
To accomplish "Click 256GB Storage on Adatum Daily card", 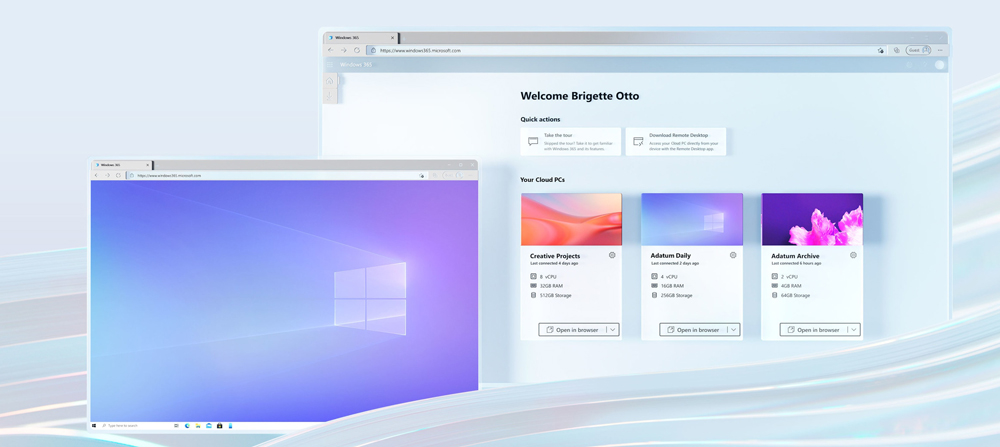I will pyautogui.click(x=676, y=295).
